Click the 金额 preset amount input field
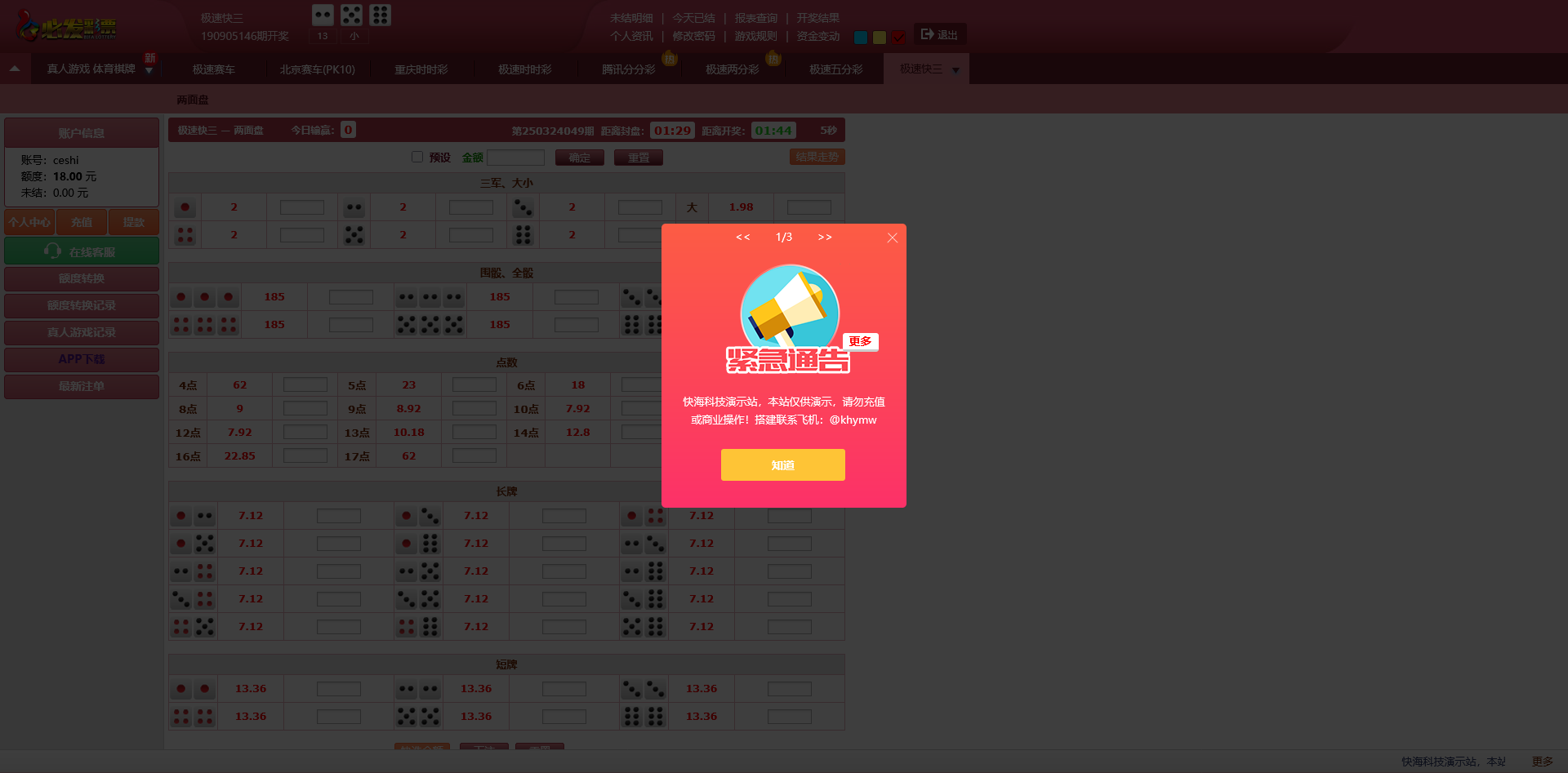Image resolution: width=1568 pixels, height=773 pixels. click(x=515, y=158)
